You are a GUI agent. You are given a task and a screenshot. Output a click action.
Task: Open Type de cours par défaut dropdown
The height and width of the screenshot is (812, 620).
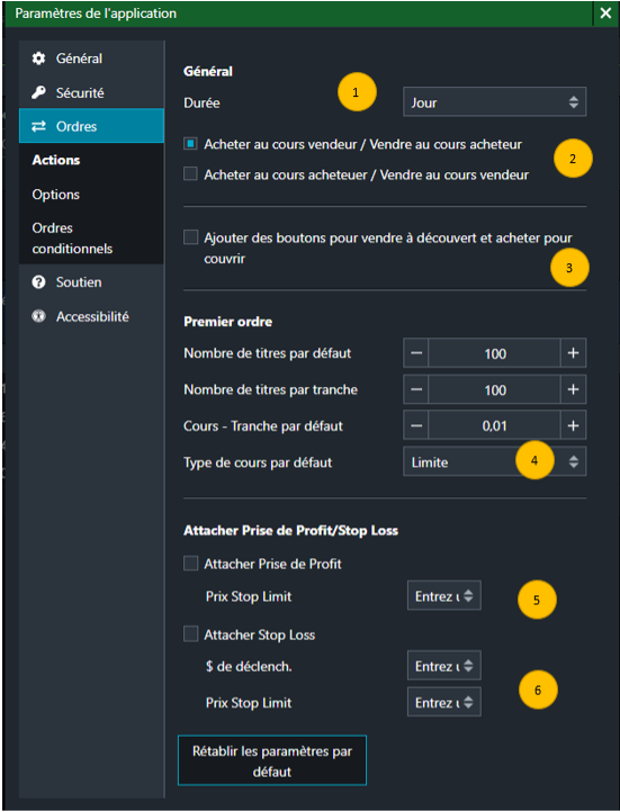494,462
